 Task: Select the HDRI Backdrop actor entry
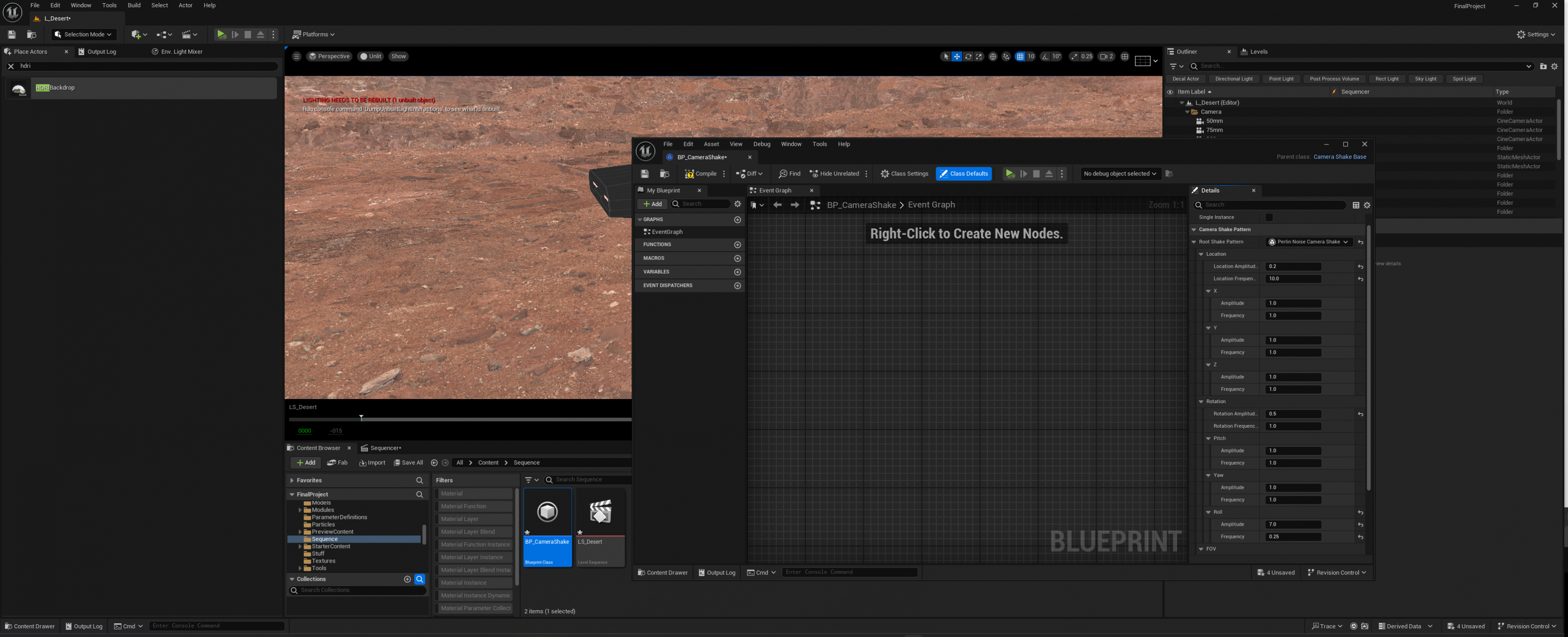click(140, 88)
